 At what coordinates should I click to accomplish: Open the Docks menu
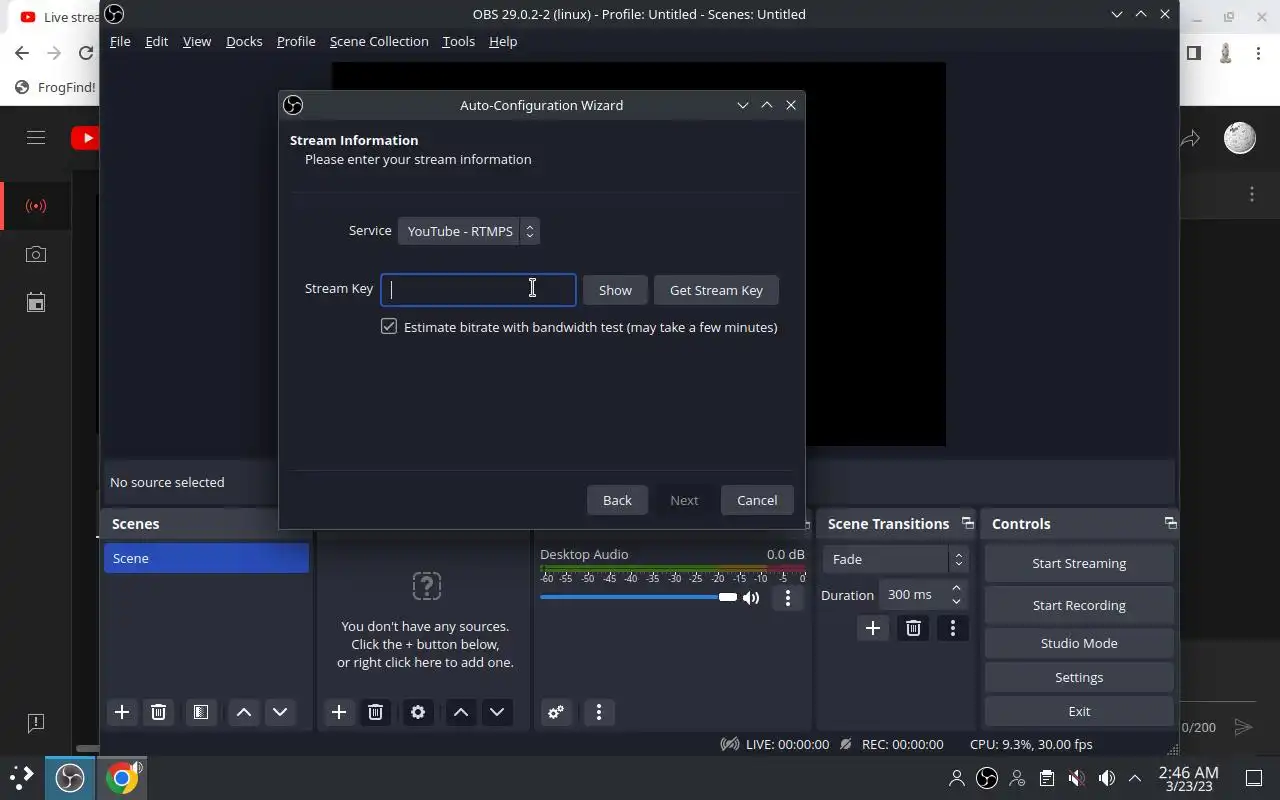click(x=244, y=41)
